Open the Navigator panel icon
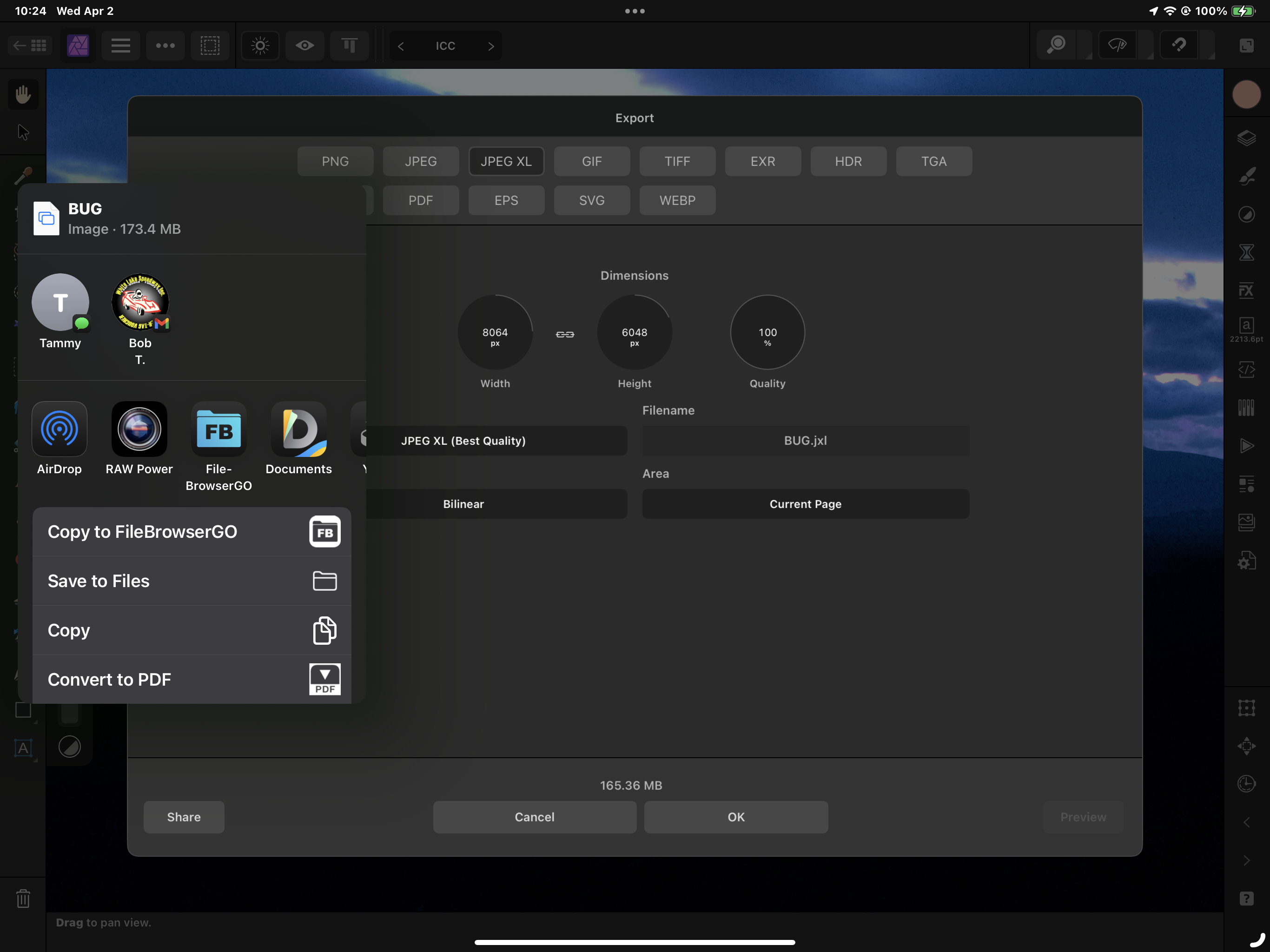 [x=1246, y=746]
